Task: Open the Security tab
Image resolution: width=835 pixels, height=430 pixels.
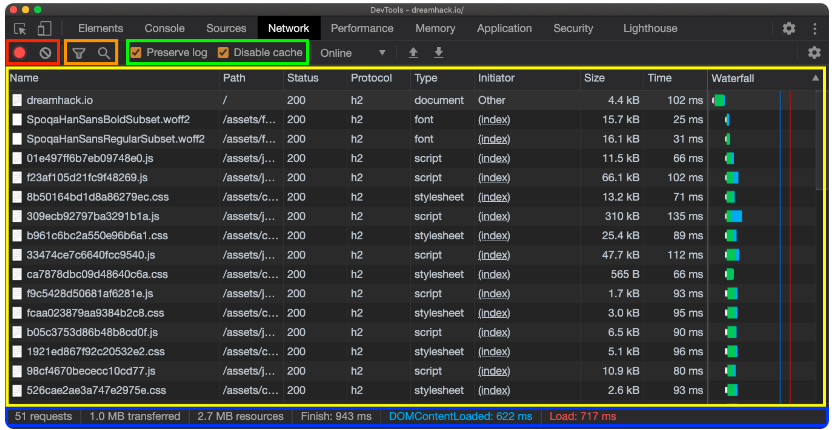Action: tap(573, 28)
